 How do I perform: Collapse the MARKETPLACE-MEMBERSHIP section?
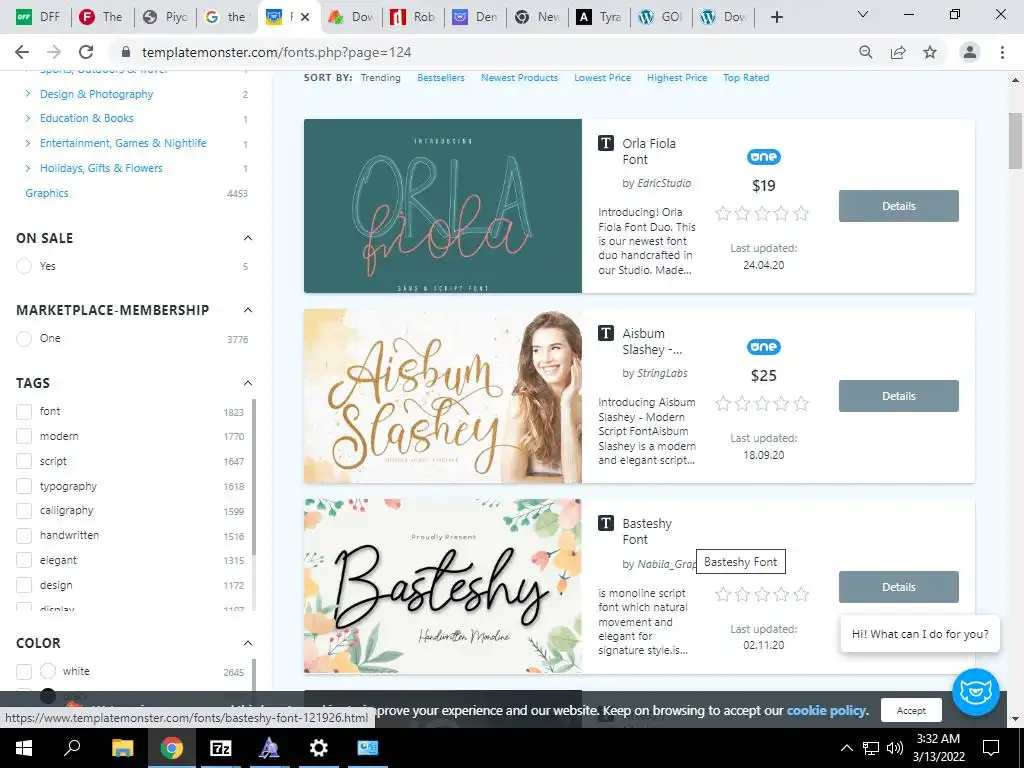(x=248, y=310)
